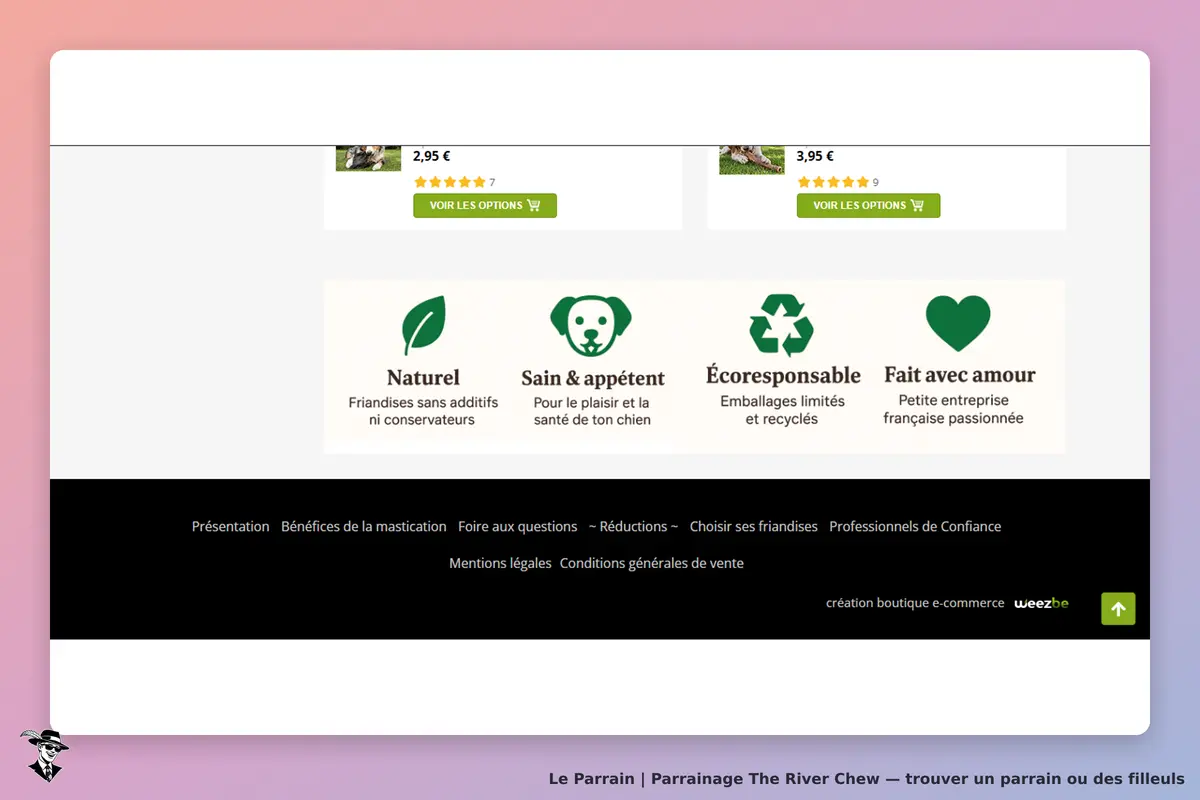Click the Écoresponsable heading text

click(x=783, y=376)
